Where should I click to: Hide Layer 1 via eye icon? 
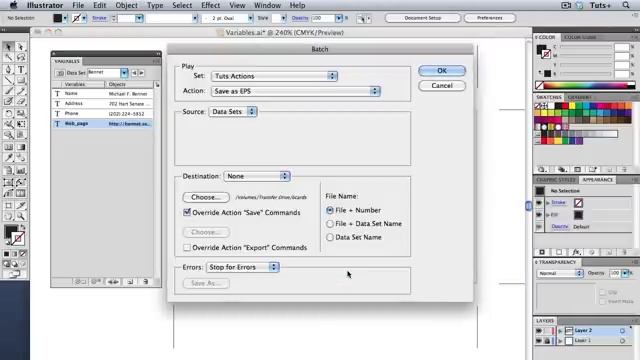coord(539,340)
